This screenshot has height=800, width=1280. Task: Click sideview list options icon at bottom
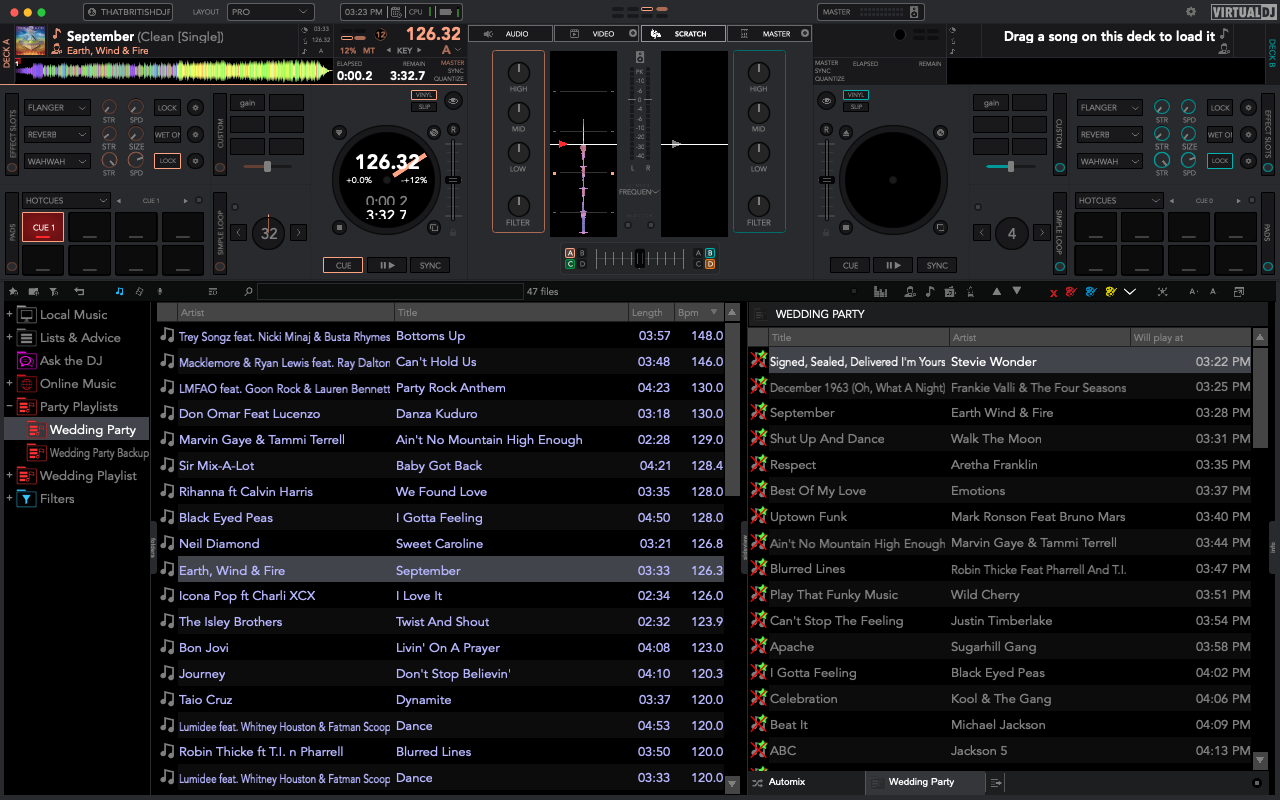996,782
